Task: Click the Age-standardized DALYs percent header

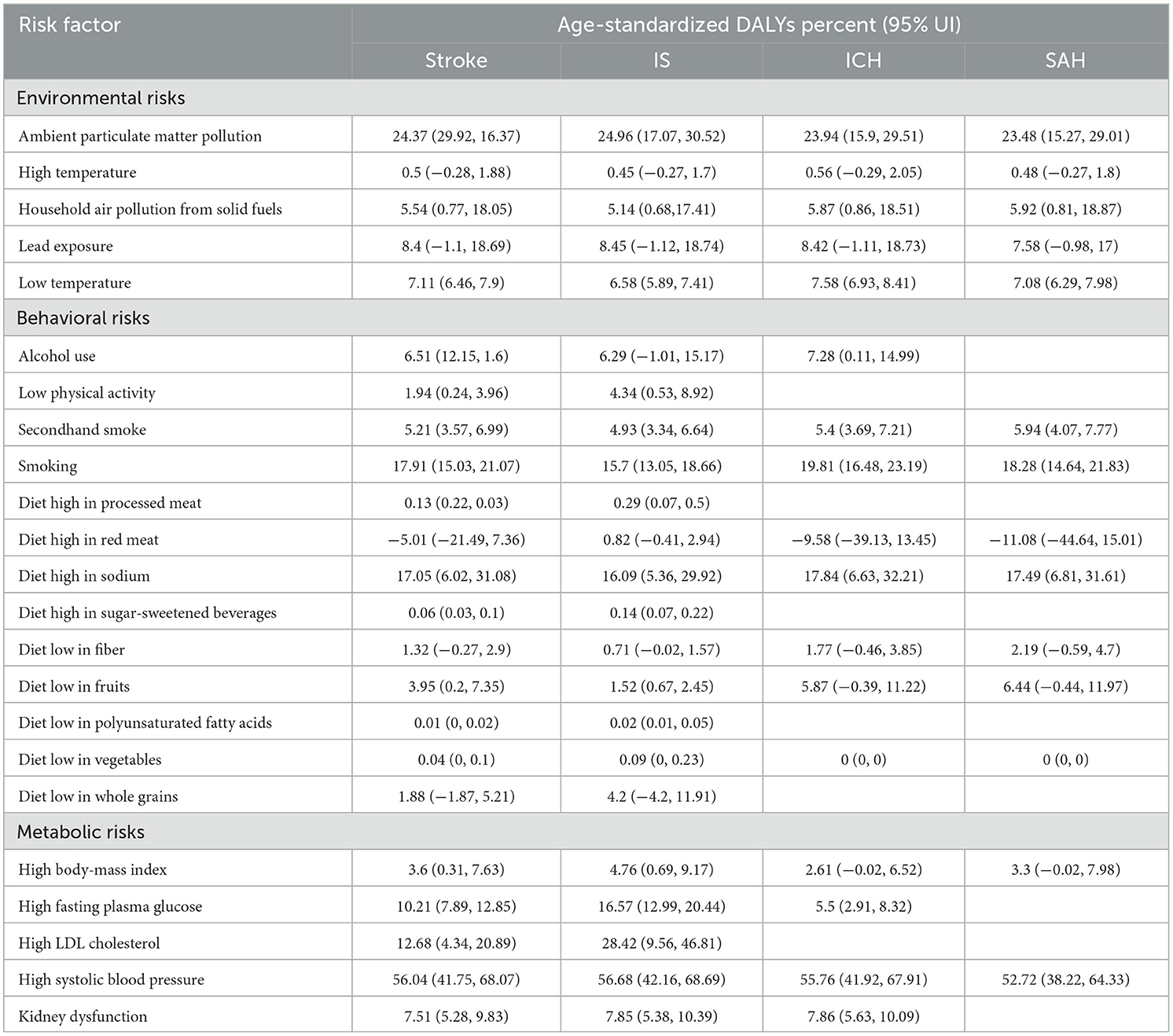Action: click(759, 25)
